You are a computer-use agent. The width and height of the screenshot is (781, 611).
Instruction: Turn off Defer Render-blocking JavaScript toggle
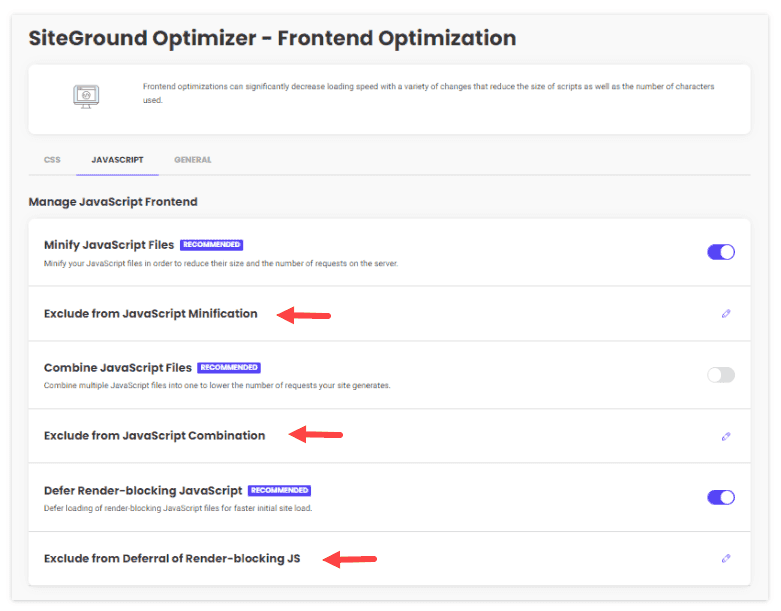tap(721, 497)
